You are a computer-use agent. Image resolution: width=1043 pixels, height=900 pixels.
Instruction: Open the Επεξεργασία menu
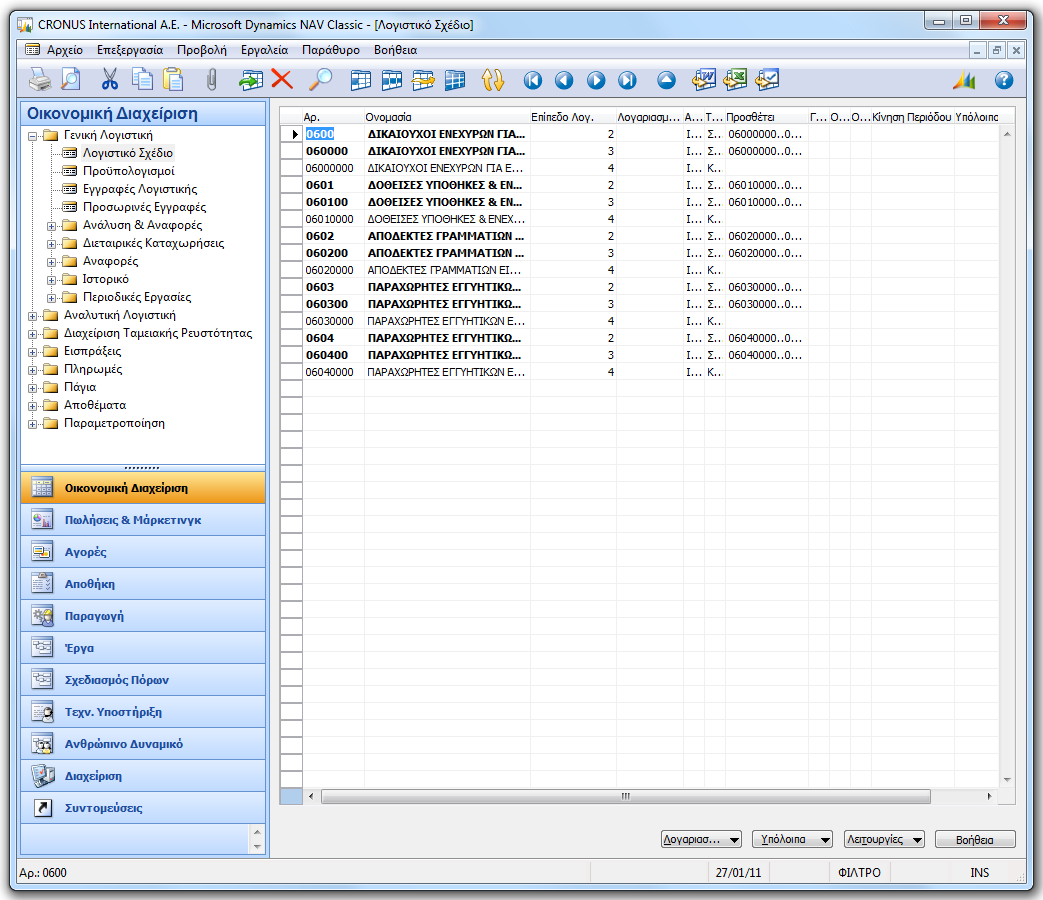pos(130,50)
